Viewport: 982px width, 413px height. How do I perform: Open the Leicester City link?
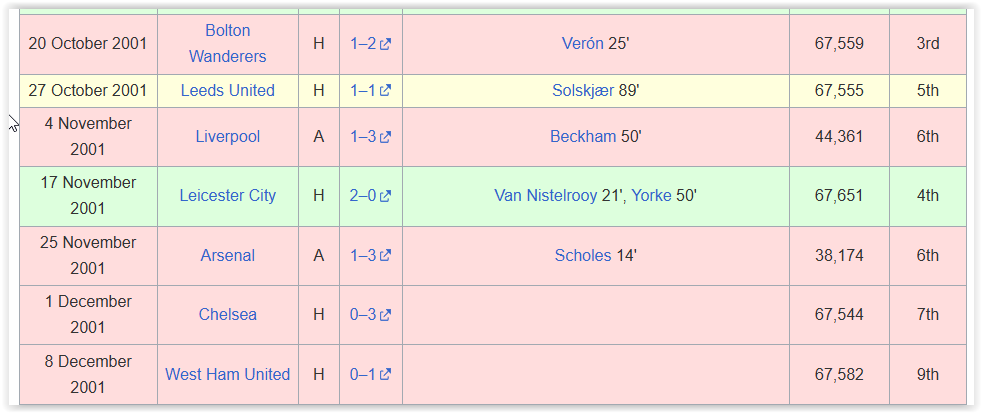click(x=228, y=195)
